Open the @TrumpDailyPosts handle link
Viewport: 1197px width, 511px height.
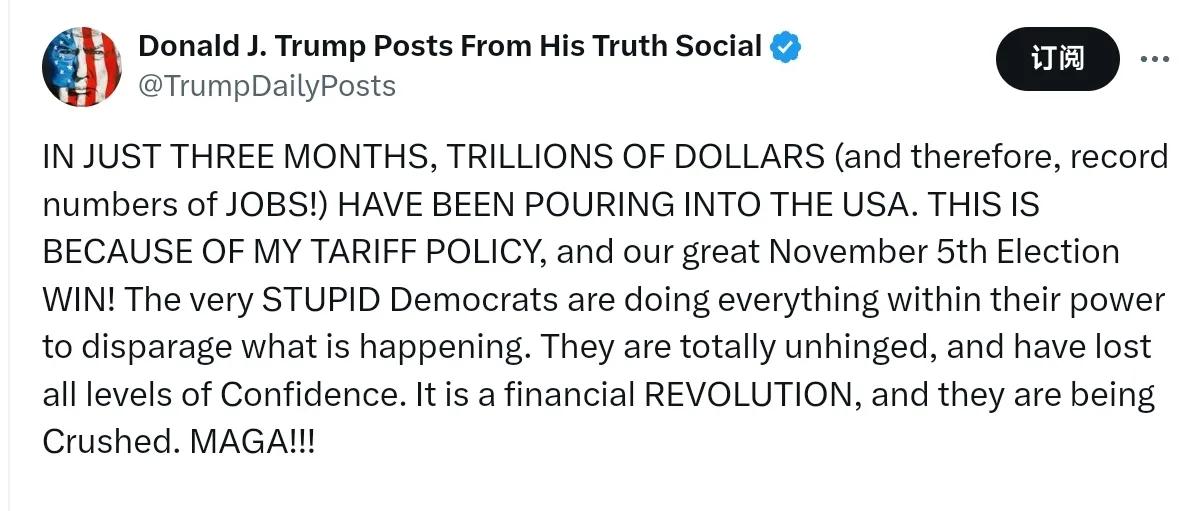coord(266,86)
